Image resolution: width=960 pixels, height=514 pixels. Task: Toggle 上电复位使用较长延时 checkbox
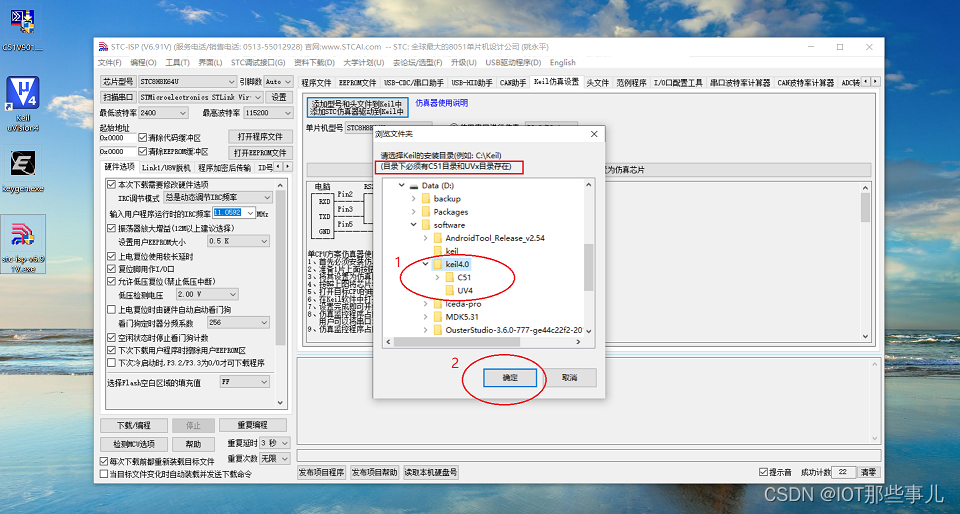[111, 256]
